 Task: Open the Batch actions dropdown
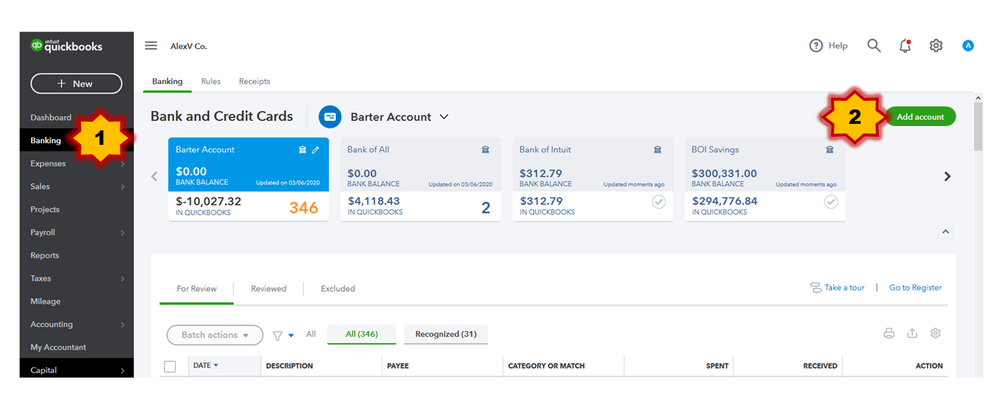[215, 335]
